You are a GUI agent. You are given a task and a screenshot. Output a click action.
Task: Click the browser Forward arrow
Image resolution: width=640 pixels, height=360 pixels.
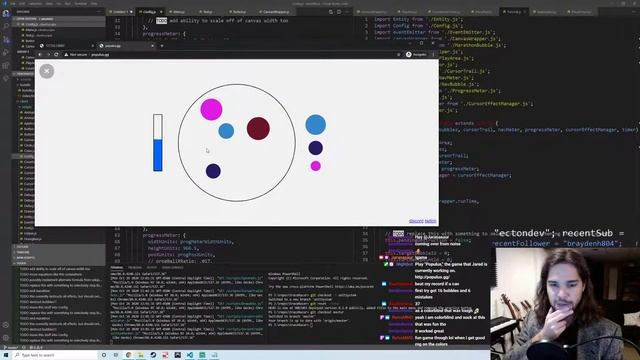(x=48, y=54)
